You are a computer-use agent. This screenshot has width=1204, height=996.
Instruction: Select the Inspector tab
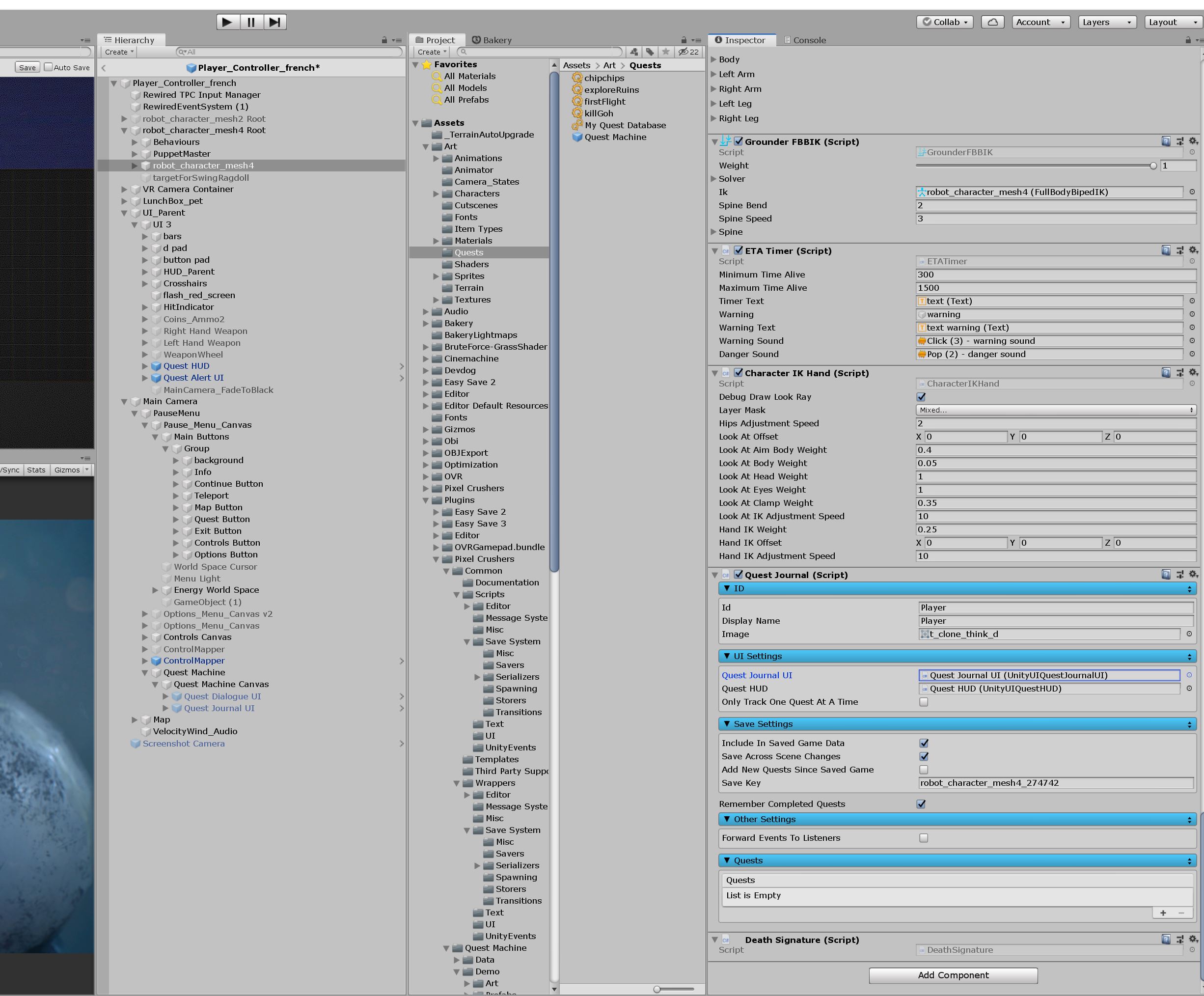click(x=743, y=39)
